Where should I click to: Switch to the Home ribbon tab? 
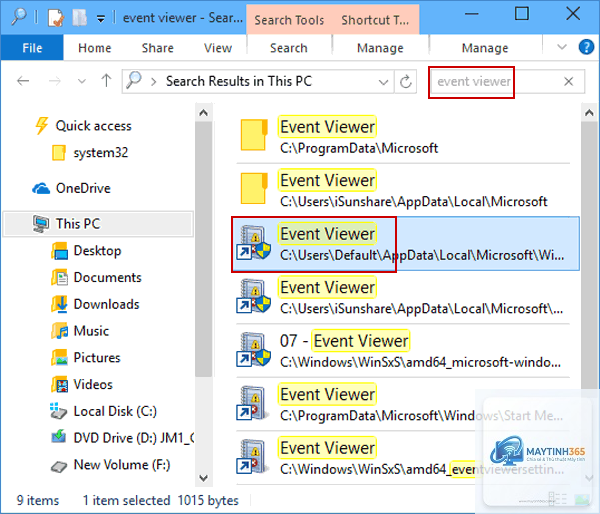[95, 48]
